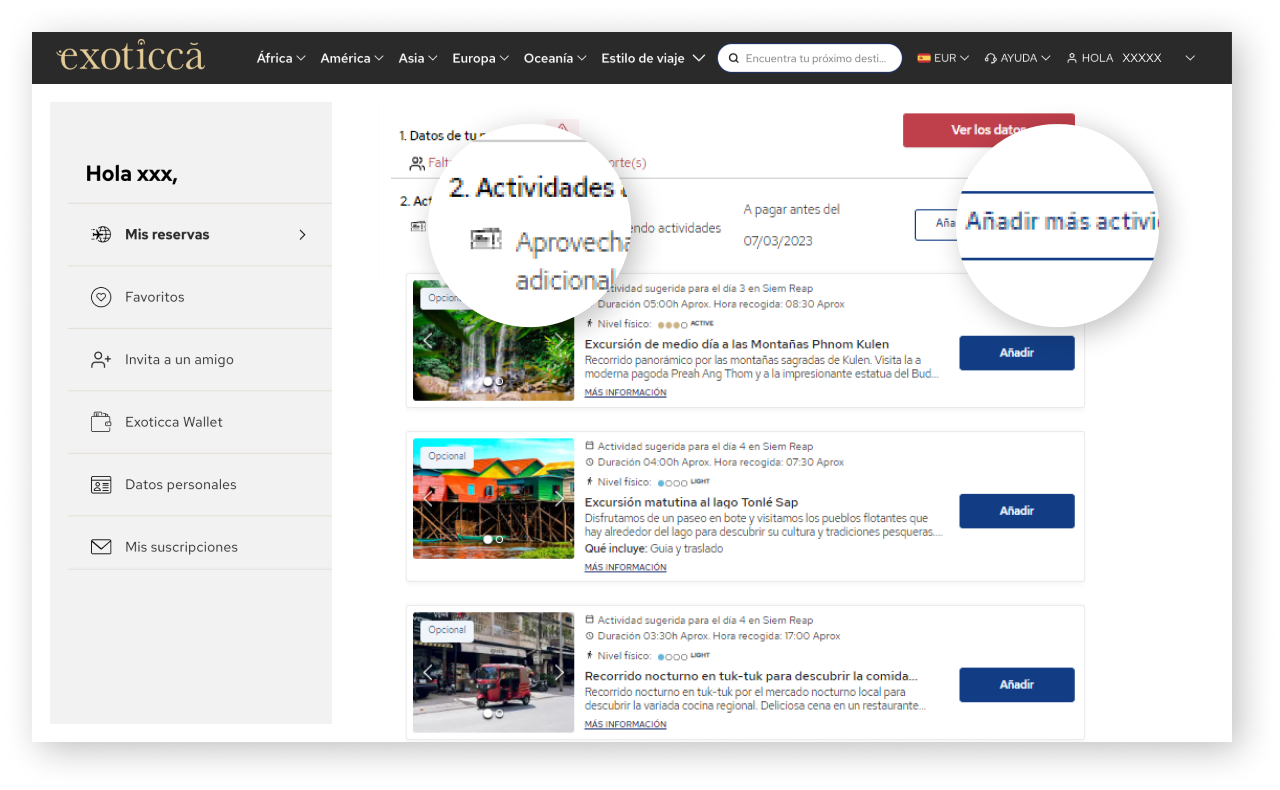1280x790 pixels.
Task: Click the Mis suscripciones envelope icon
Action: [101, 547]
